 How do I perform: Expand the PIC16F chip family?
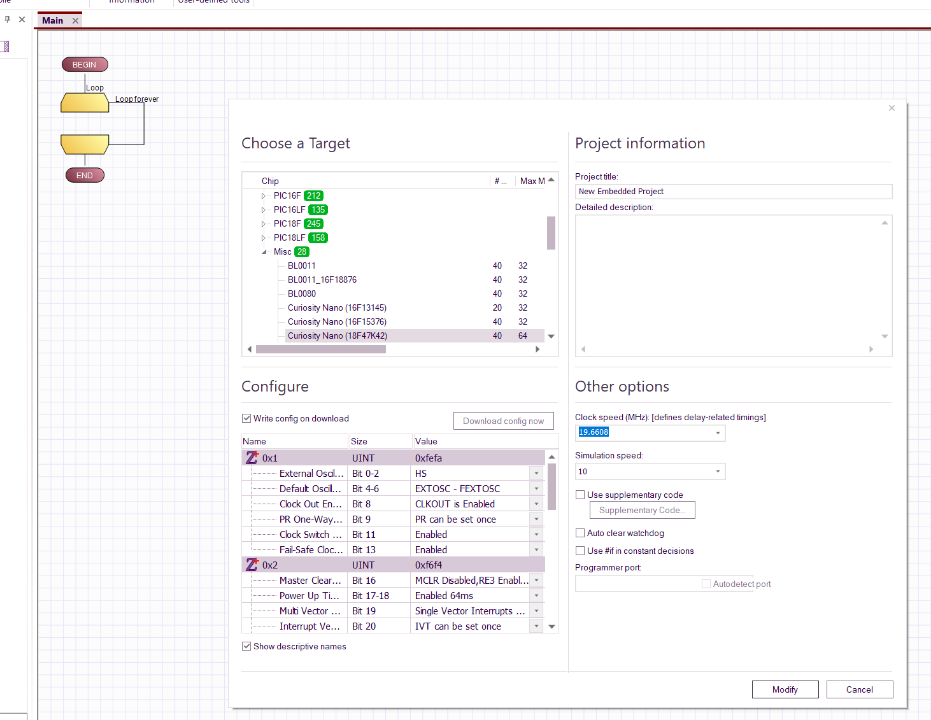264,196
